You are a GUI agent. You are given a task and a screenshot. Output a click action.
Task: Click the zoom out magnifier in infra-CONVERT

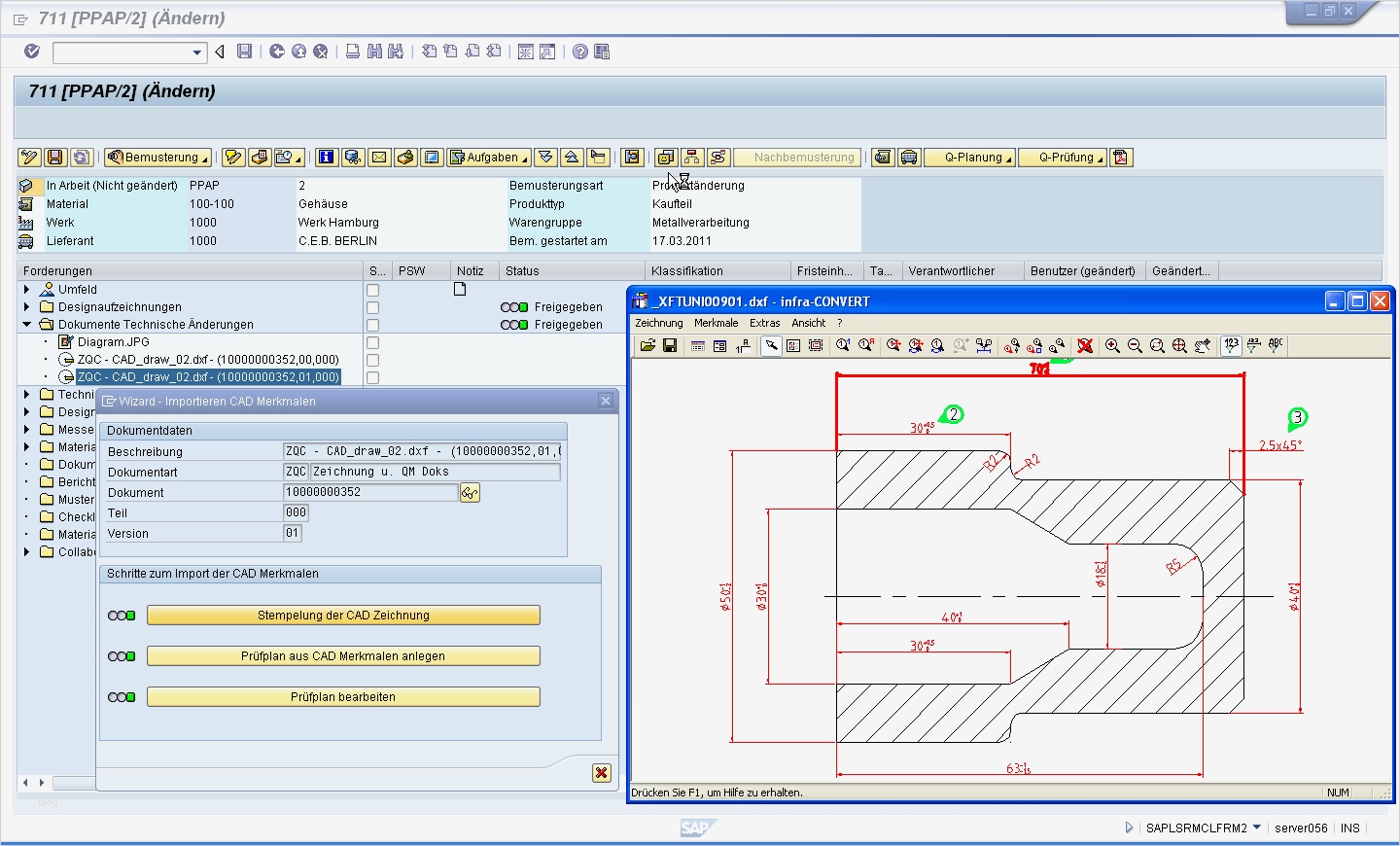pyautogui.click(x=1135, y=346)
